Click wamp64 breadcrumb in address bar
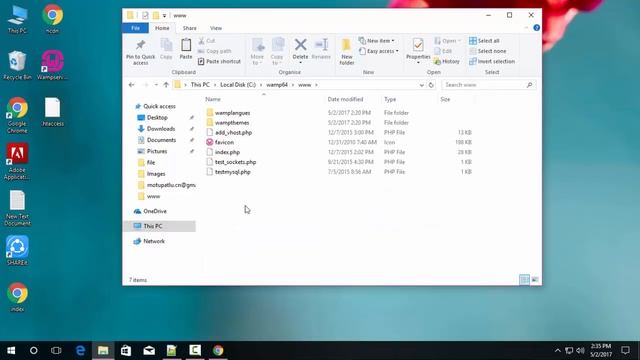 (277, 85)
